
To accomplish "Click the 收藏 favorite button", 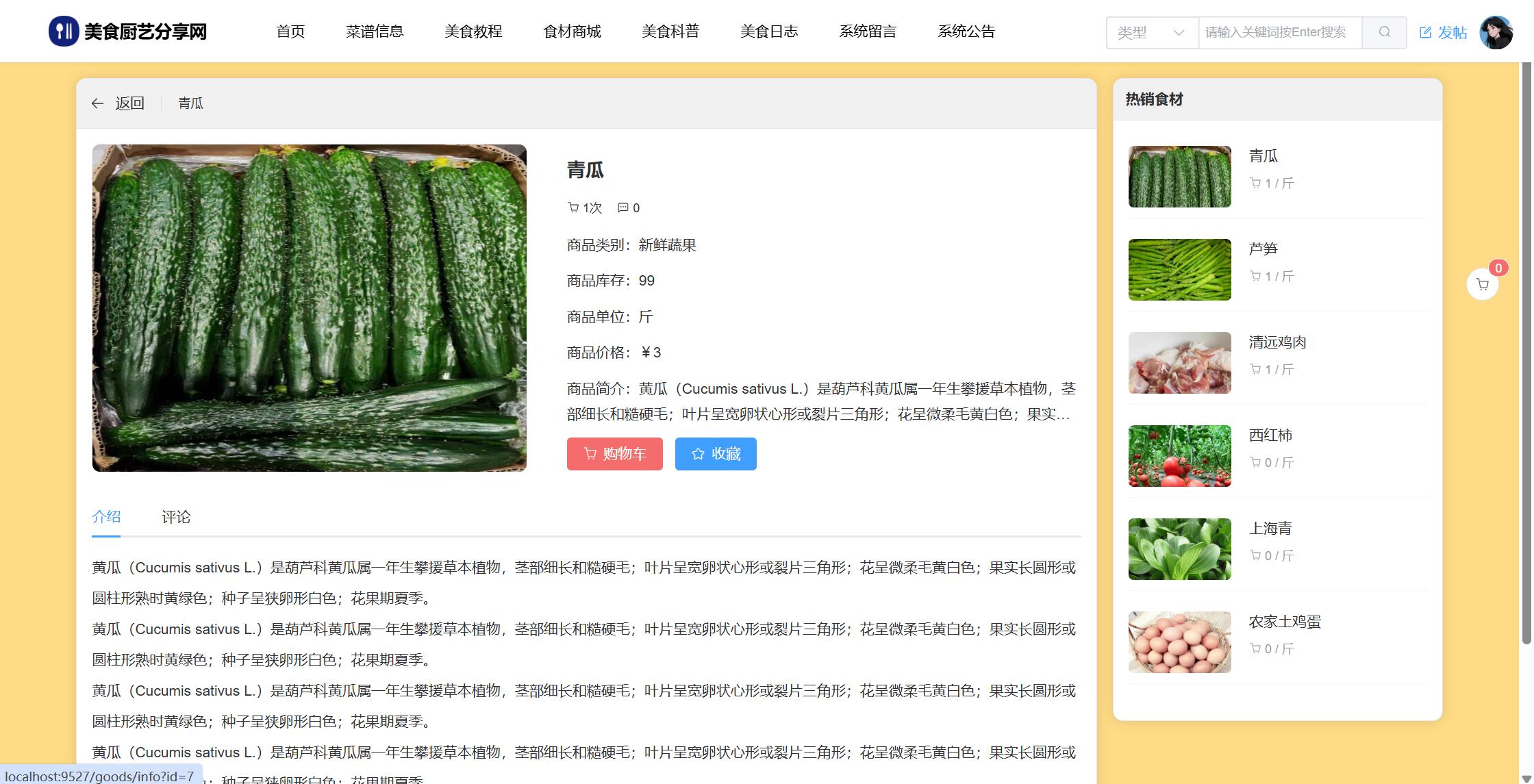I will (x=716, y=454).
